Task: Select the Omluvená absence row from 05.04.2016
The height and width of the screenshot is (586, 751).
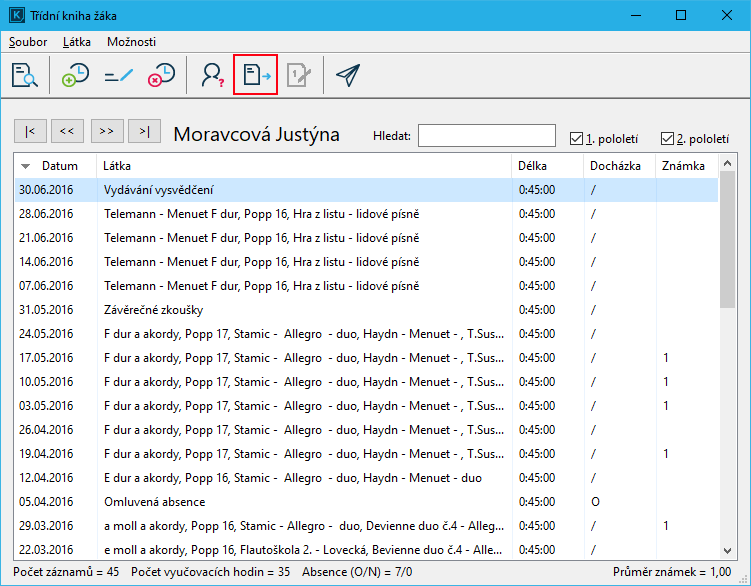Action: [300, 502]
